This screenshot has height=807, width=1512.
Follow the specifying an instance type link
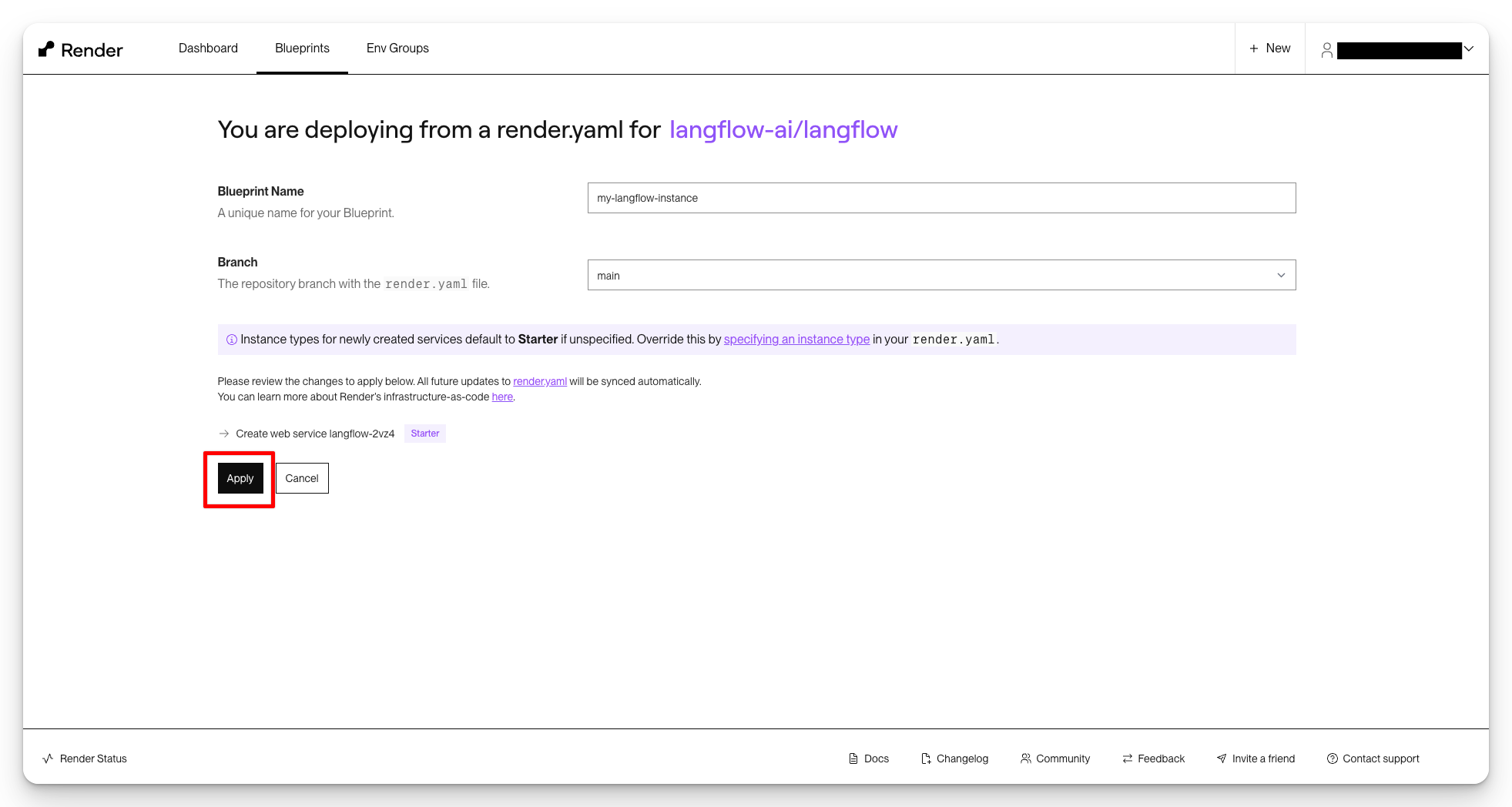click(x=796, y=340)
